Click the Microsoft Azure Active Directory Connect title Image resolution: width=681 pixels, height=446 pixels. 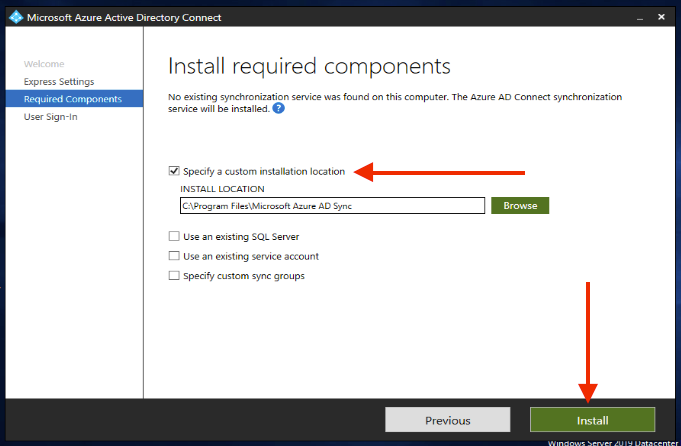point(124,18)
